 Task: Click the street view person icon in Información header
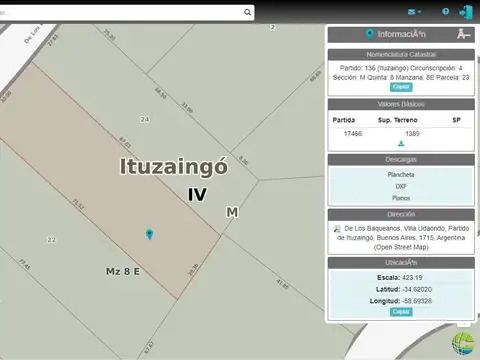[x=463, y=34]
